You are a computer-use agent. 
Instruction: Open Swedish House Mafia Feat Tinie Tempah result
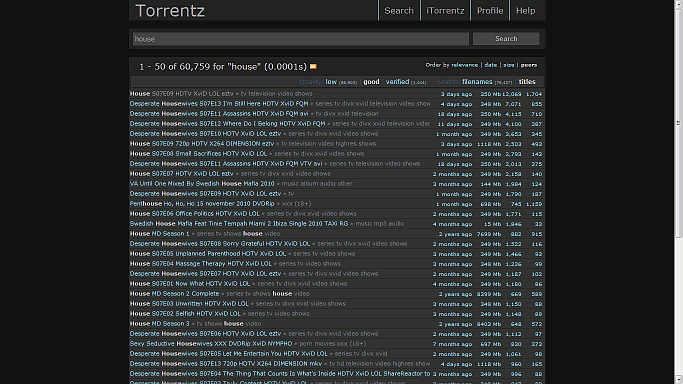point(239,224)
